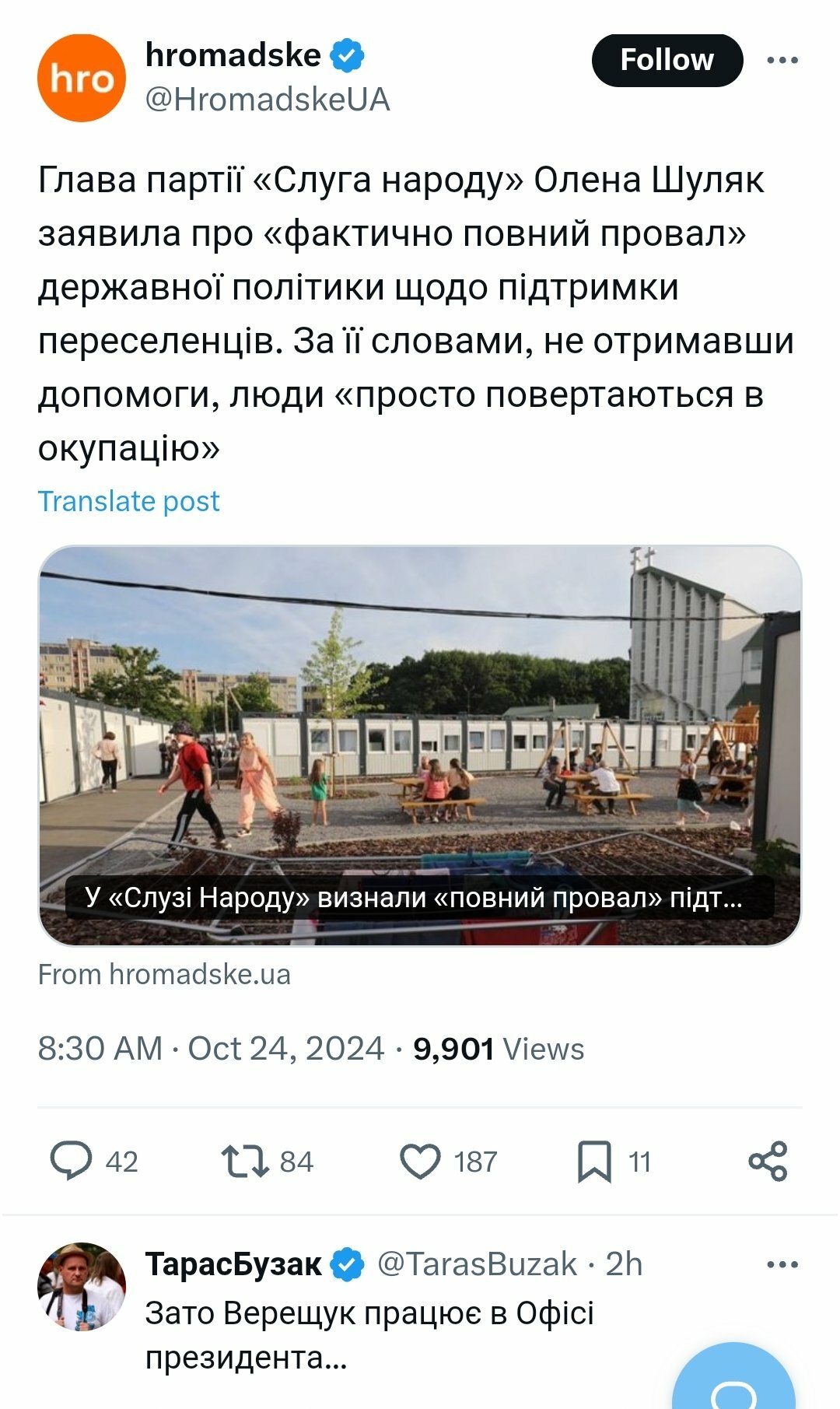
Task: Like the tweet with the heart icon
Action: [x=420, y=1161]
